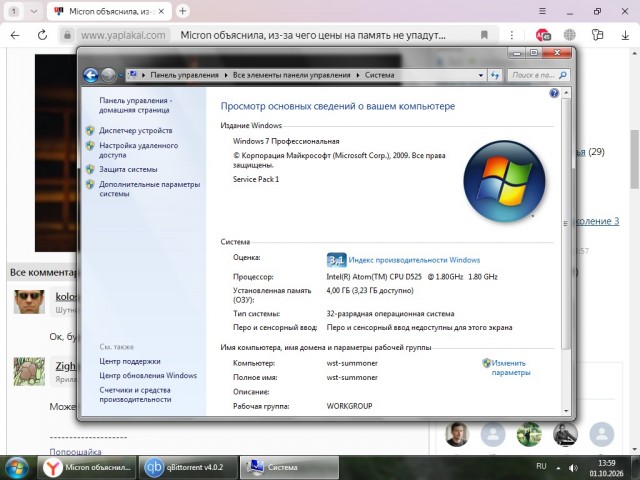Go back with the blue Explorer back arrow
The image size is (640, 480).
coord(91,75)
